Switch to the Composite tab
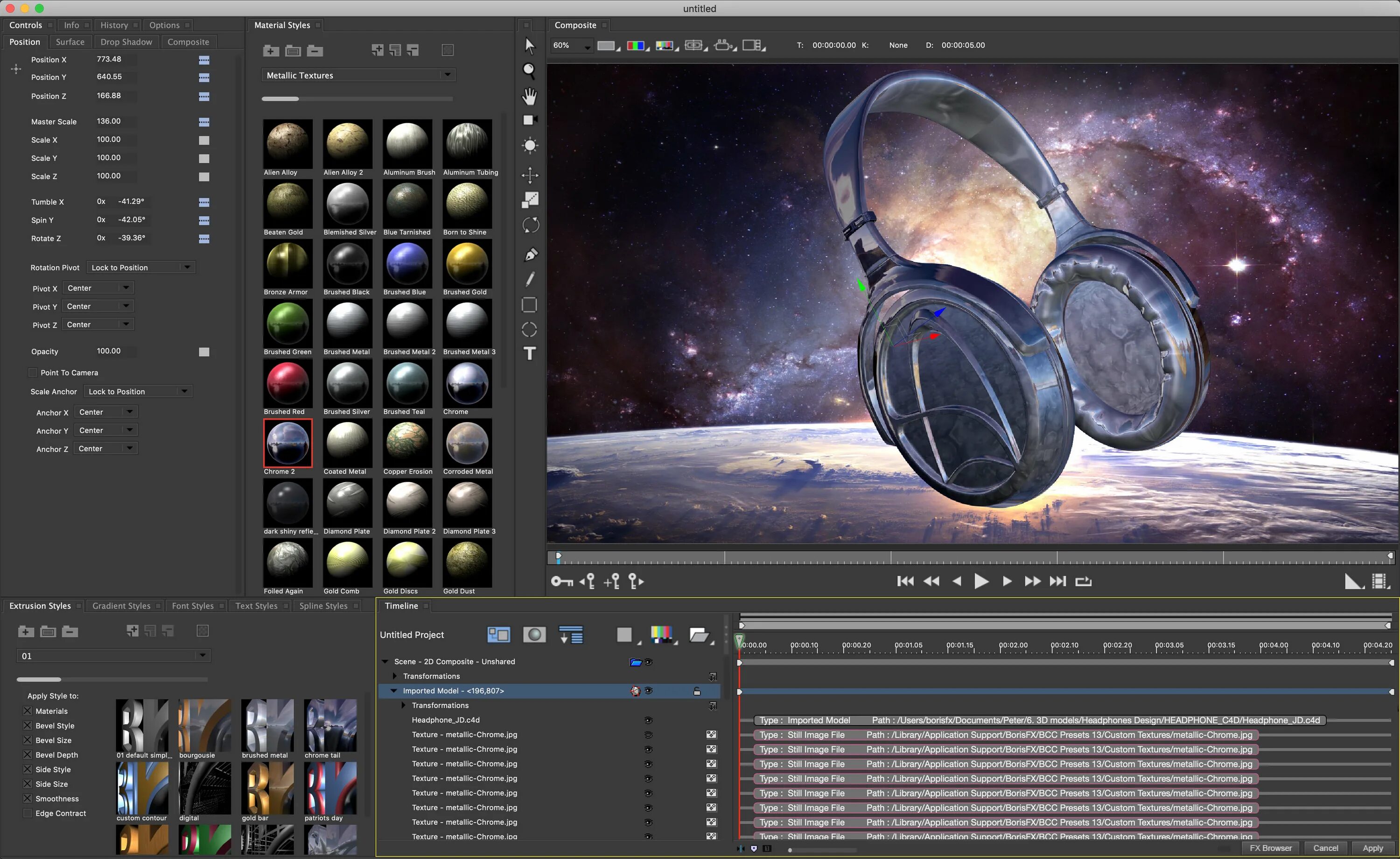The image size is (1400, 859). (x=189, y=41)
